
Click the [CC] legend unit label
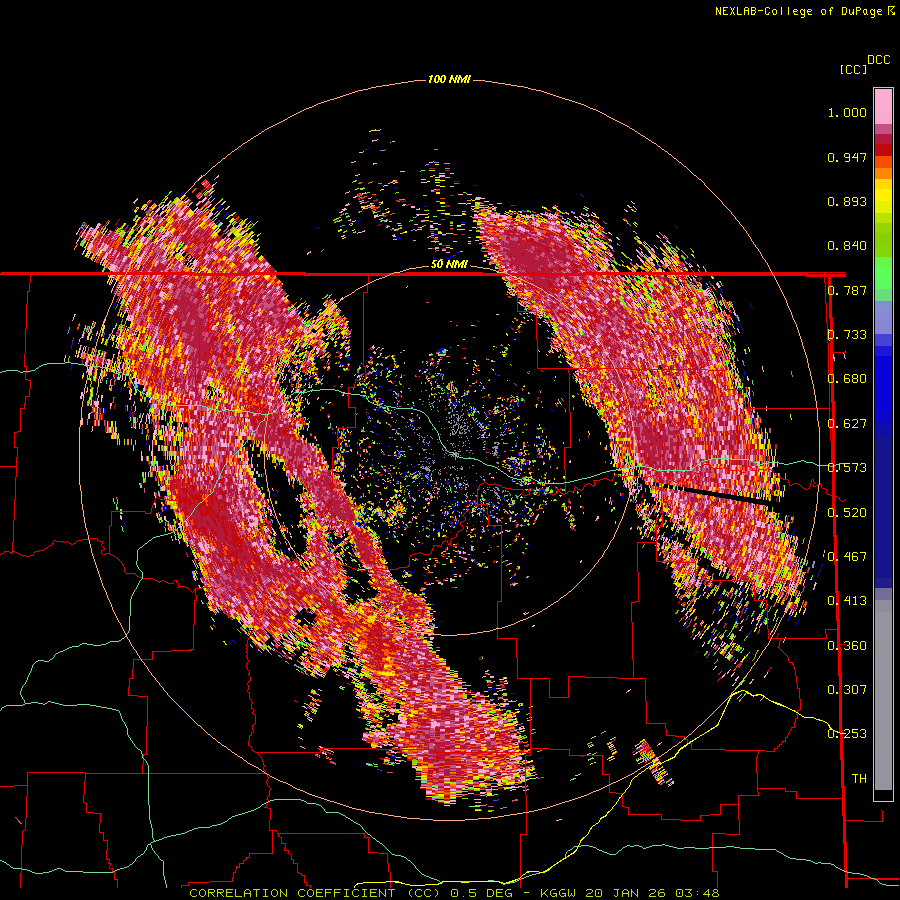point(853,69)
